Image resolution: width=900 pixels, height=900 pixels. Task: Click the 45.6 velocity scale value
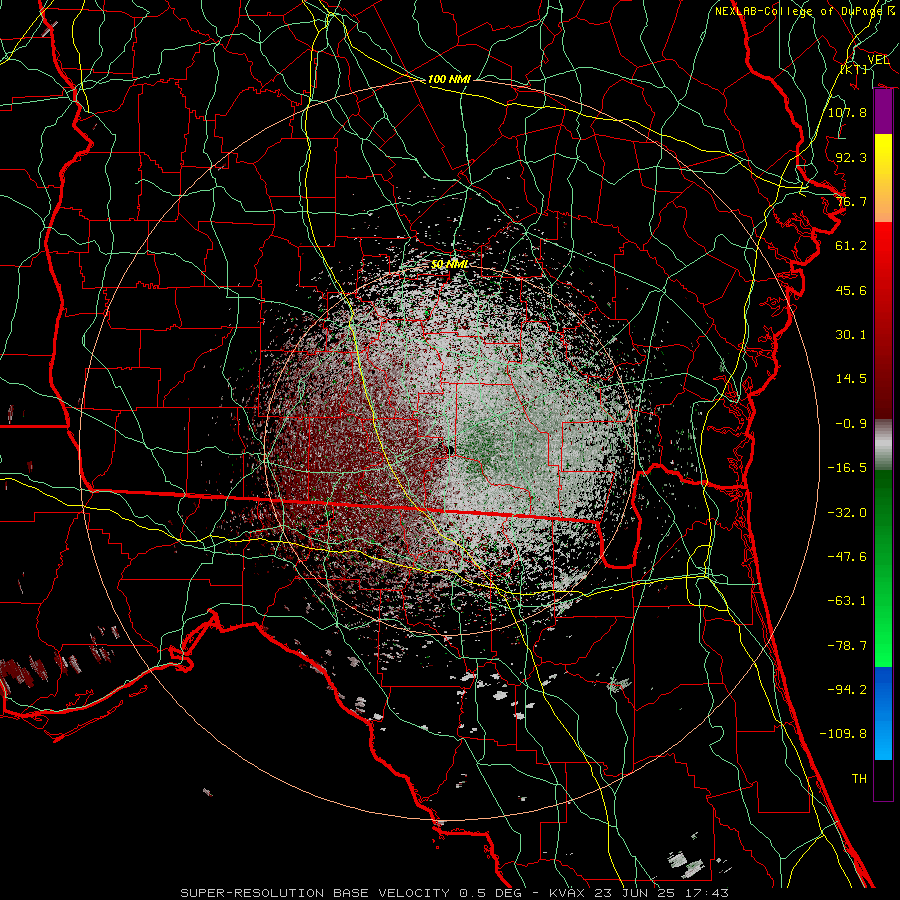coord(851,290)
